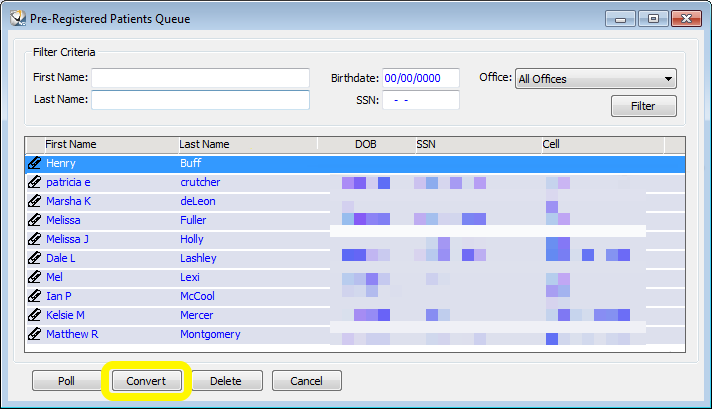Select the first name Marsha K

(x=69, y=201)
